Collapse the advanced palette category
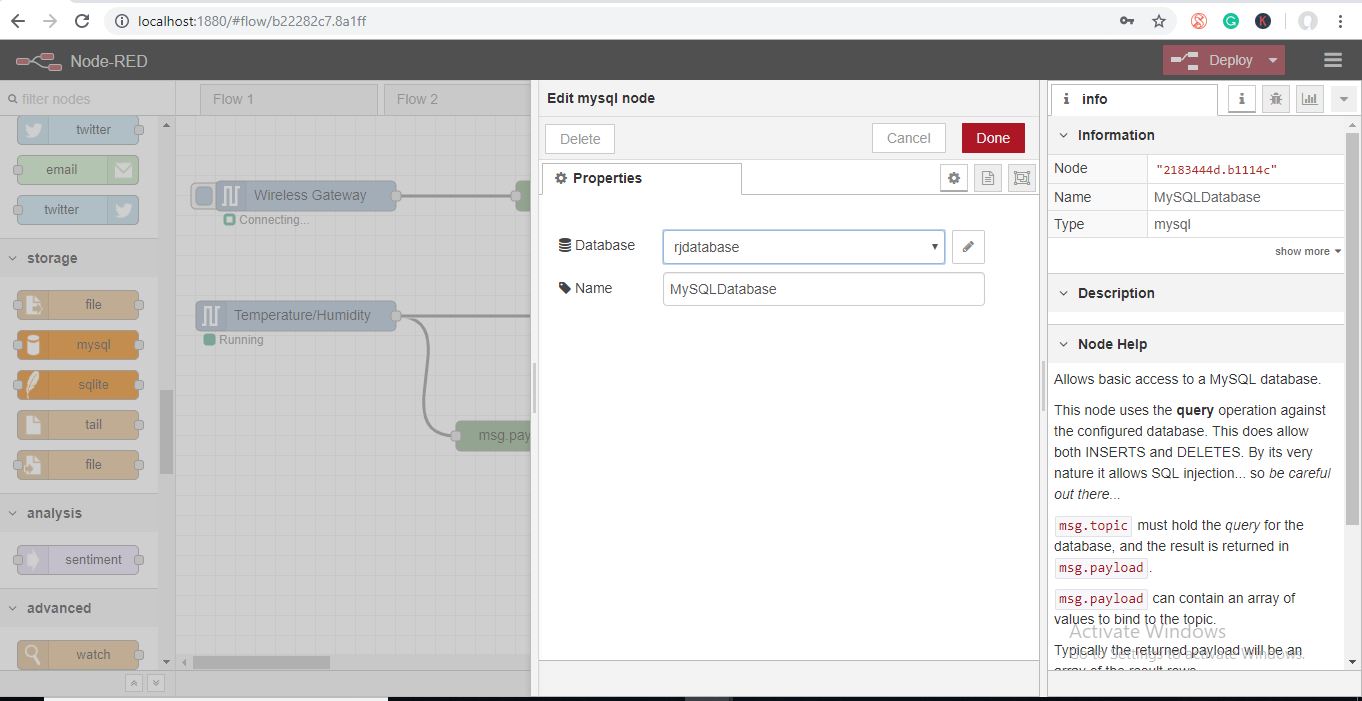This screenshot has height=701, width=1362. [x=79, y=608]
